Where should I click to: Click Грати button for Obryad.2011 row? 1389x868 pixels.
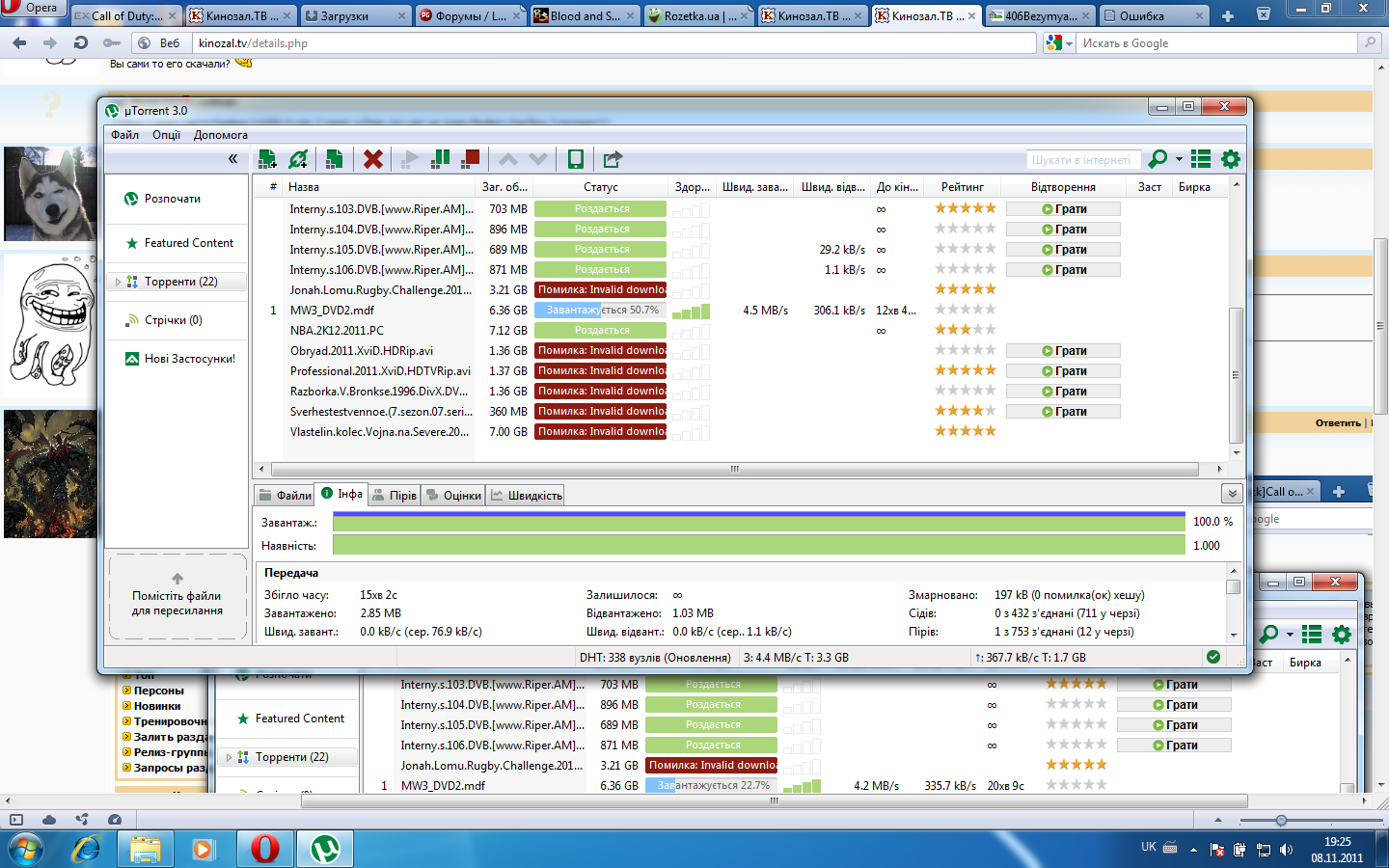1063,350
